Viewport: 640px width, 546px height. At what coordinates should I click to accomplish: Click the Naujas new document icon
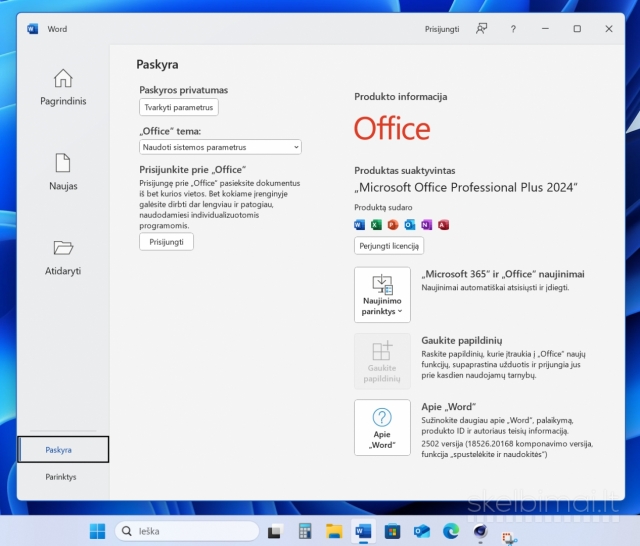tap(62, 171)
